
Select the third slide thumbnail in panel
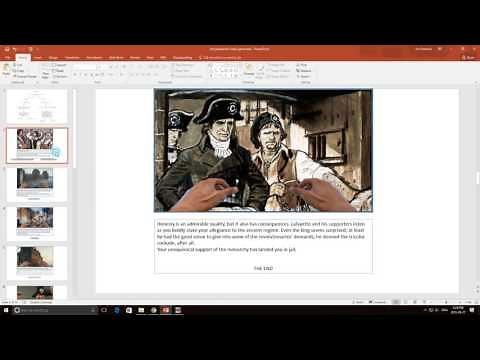(x=37, y=184)
